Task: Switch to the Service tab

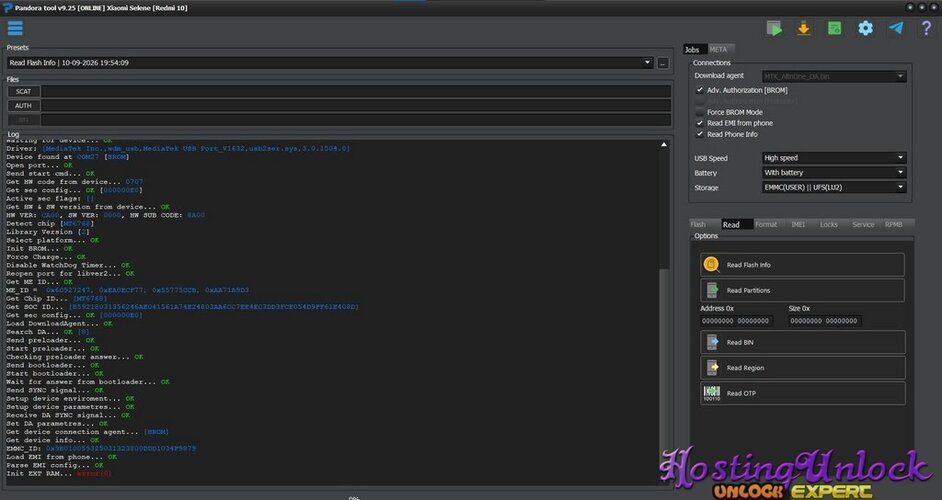Action: (x=863, y=224)
